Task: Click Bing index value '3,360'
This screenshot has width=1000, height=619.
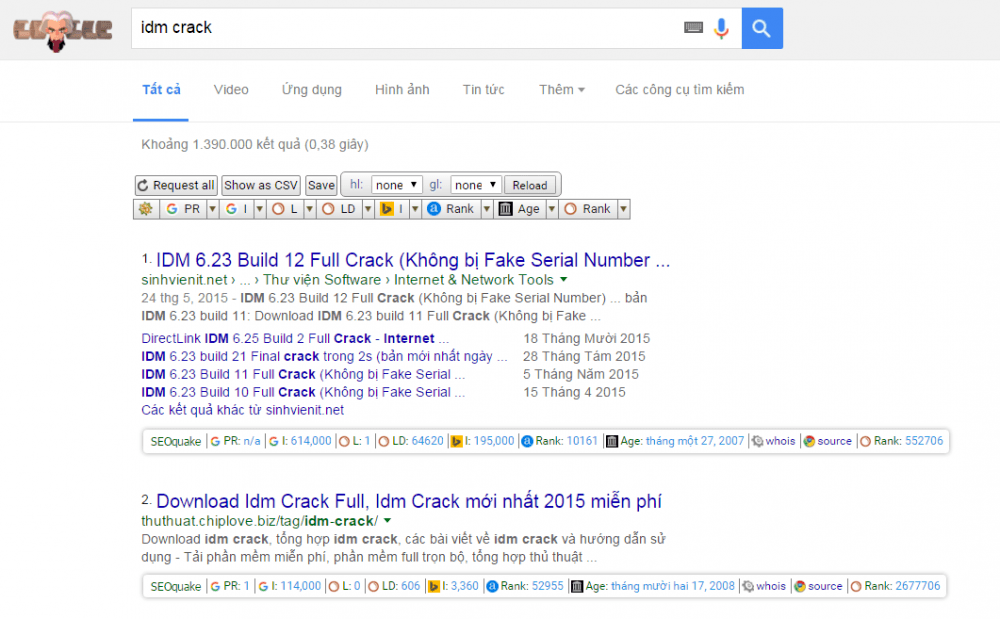Action: pos(465,586)
